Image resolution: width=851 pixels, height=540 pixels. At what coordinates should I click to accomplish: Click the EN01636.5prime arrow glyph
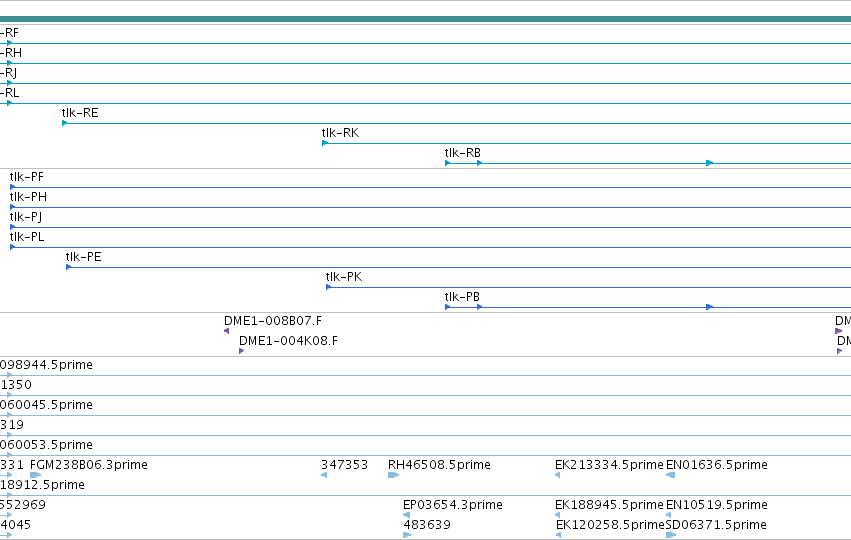point(670,475)
